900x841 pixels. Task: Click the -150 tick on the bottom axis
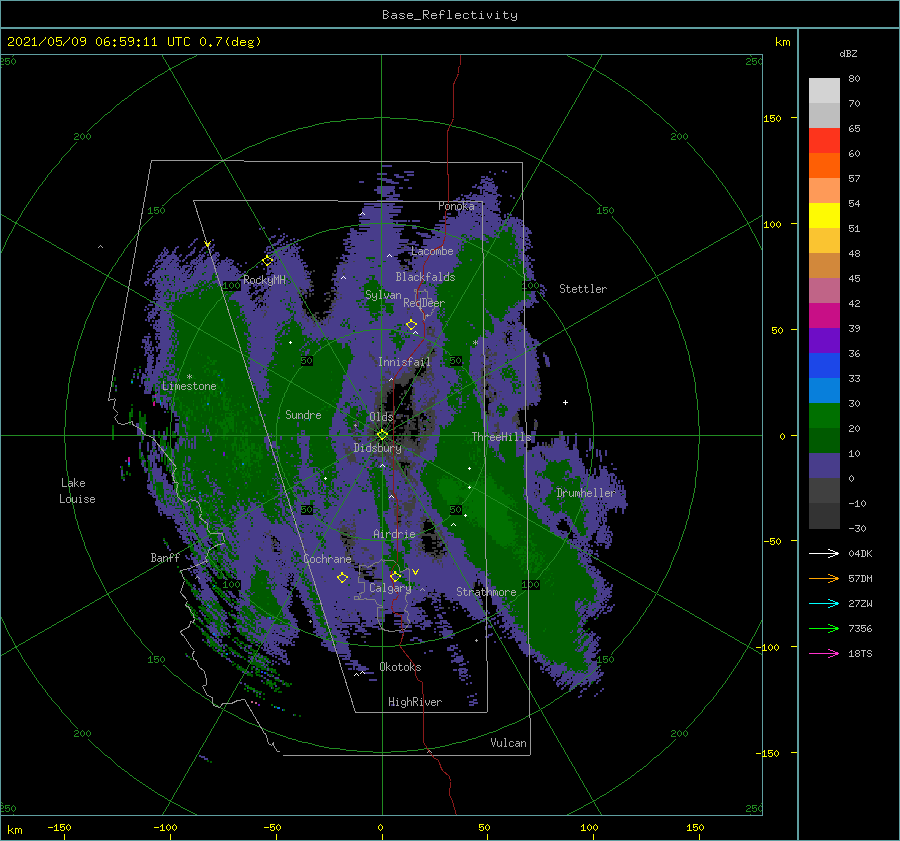click(x=59, y=827)
